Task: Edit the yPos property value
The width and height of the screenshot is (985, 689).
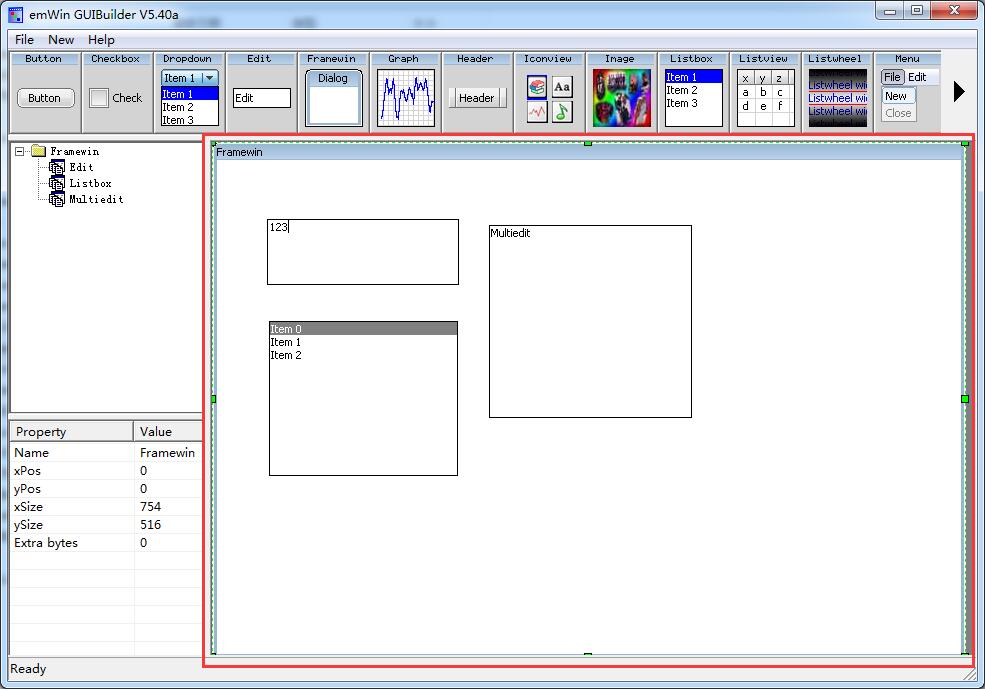Action: 168,489
